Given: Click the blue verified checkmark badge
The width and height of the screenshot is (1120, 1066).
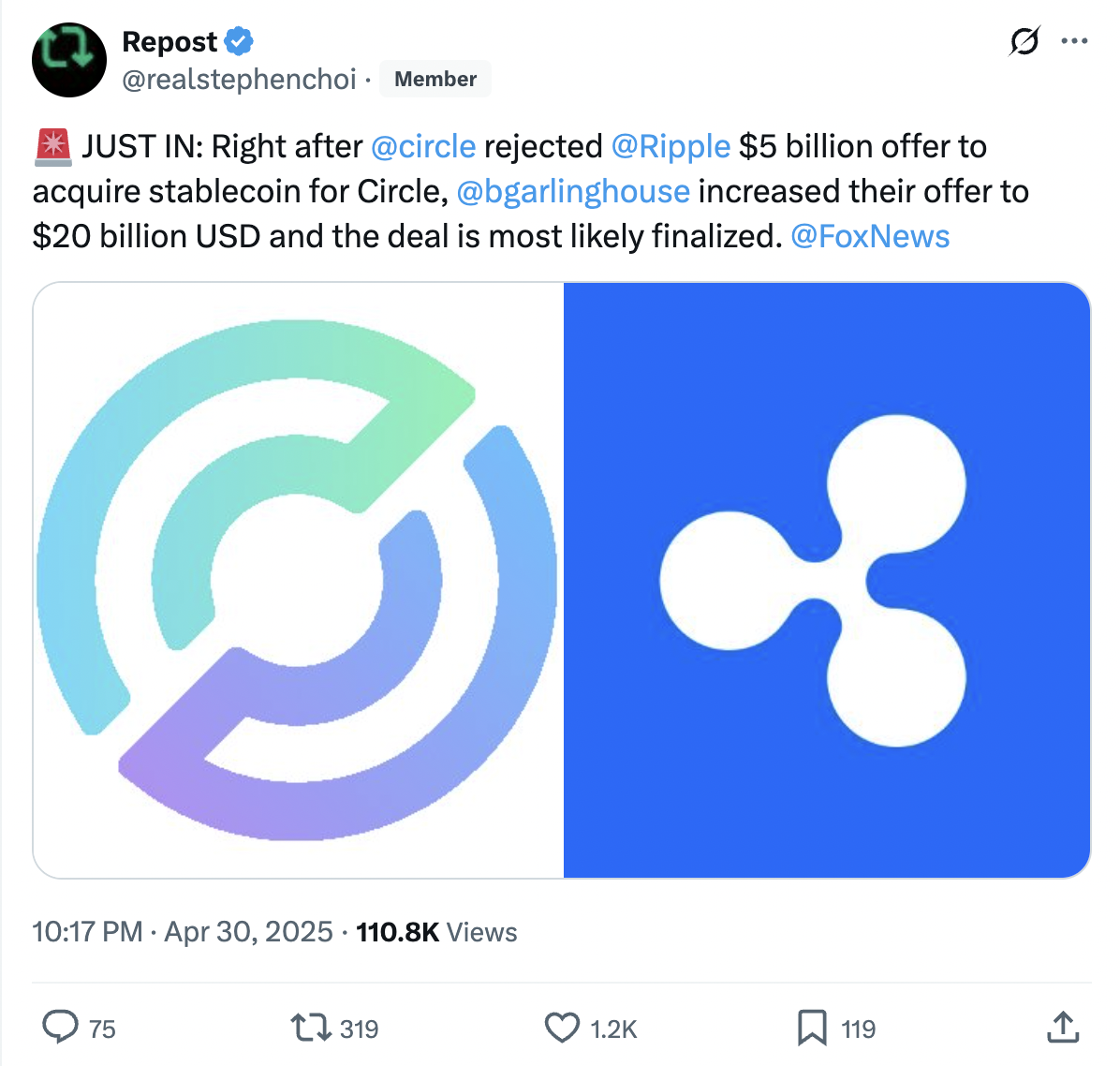Looking at the screenshot, I should [x=240, y=41].
